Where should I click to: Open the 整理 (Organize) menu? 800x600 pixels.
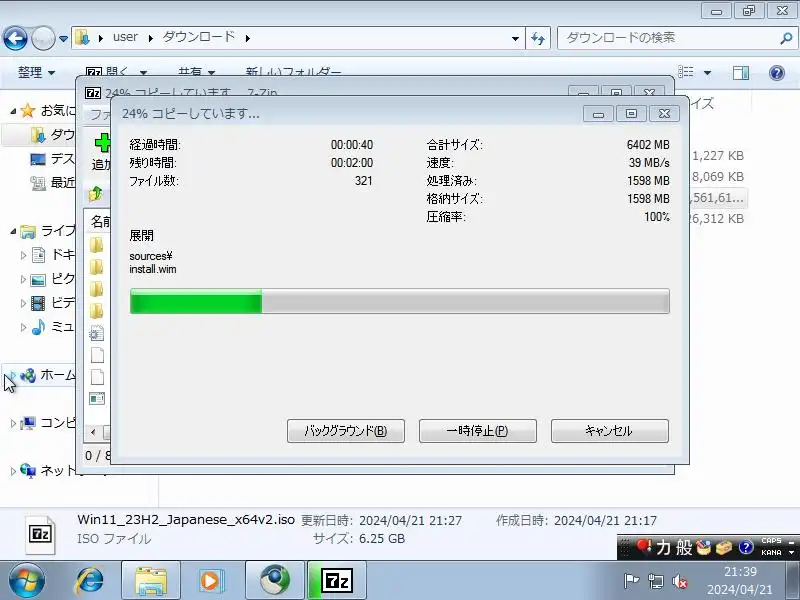(36, 72)
